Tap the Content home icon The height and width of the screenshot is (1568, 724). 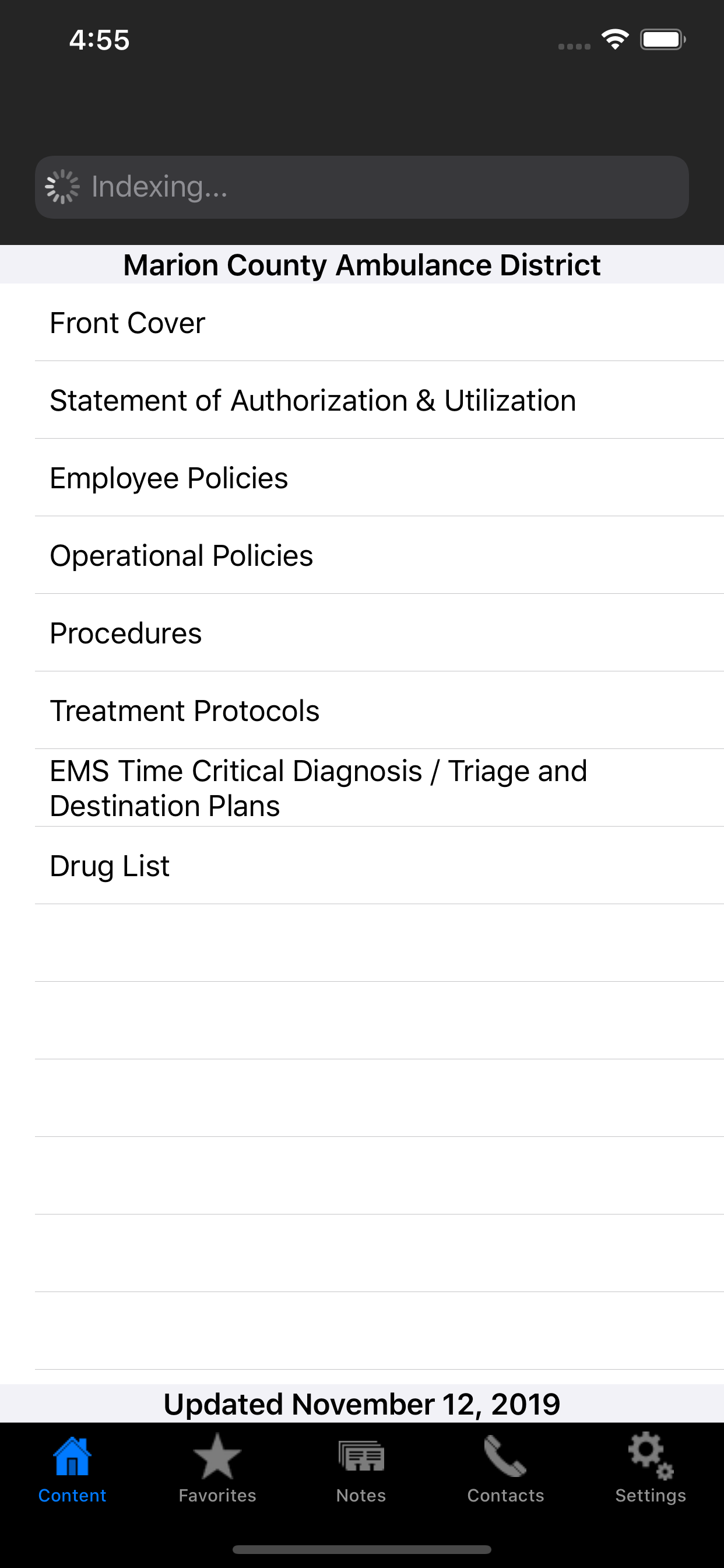(72, 1457)
